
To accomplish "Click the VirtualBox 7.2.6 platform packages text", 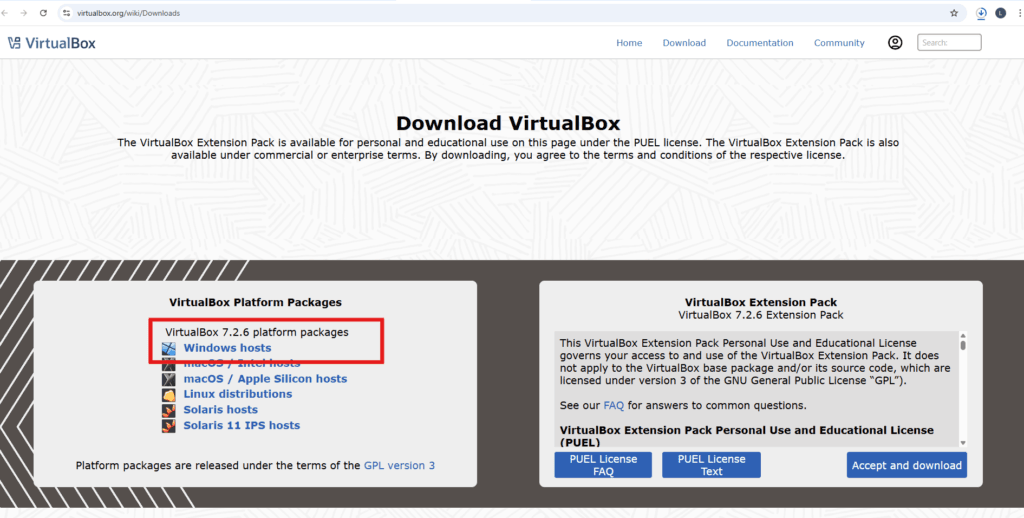I will pos(257,332).
